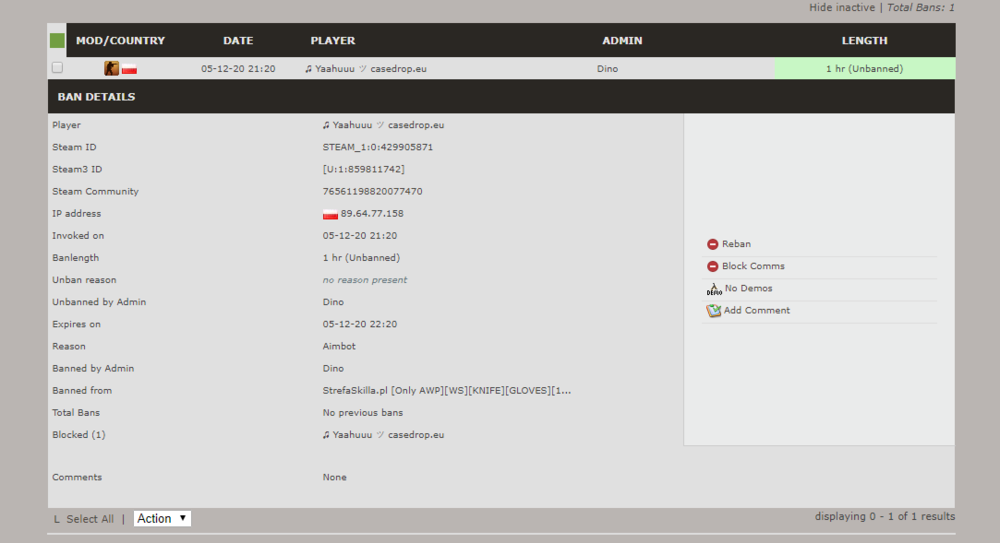Click the Banned by Admin value Dino

coord(333,369)
